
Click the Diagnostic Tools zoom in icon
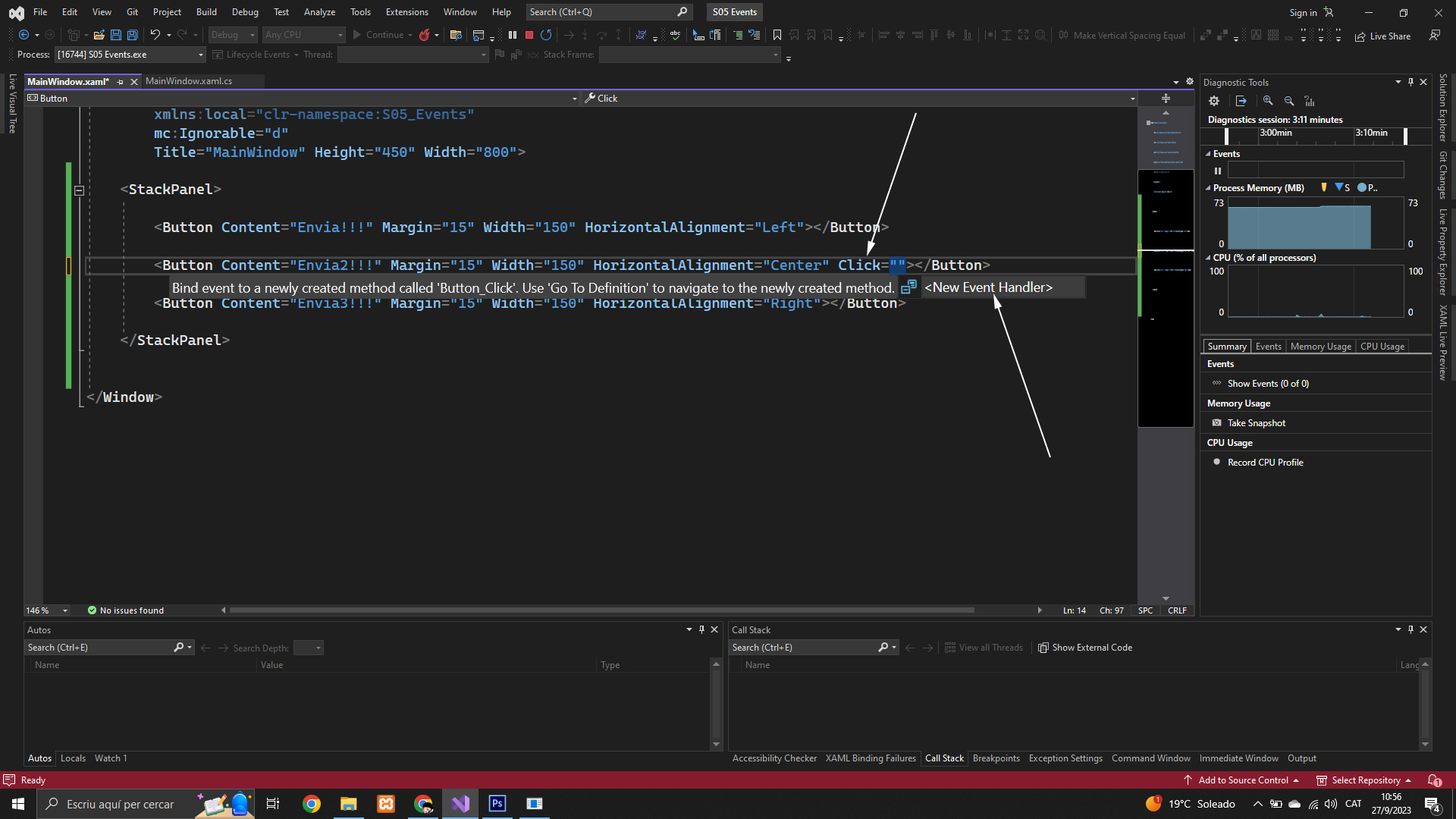coord(1268,101)
